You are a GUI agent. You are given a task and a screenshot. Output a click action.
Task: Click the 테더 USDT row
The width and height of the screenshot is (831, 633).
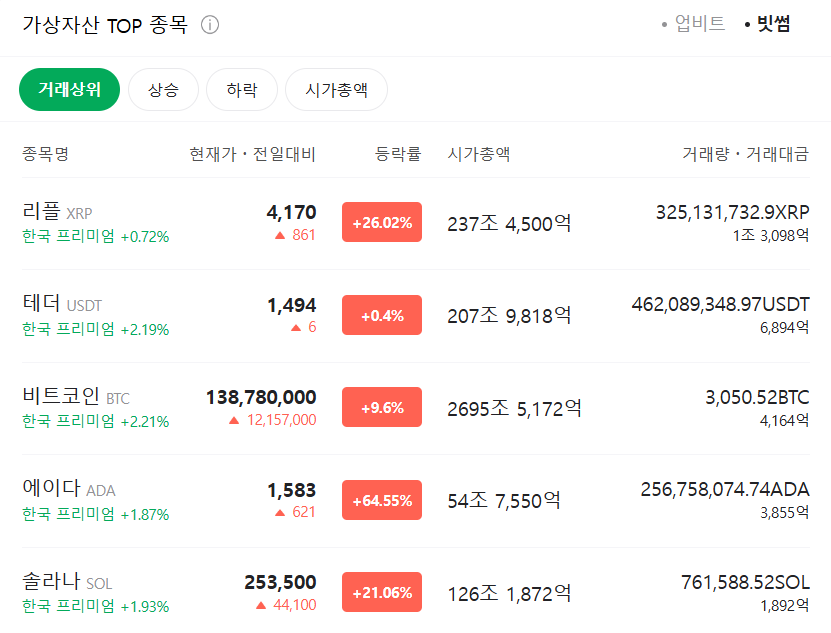click(x=60, y=305)
